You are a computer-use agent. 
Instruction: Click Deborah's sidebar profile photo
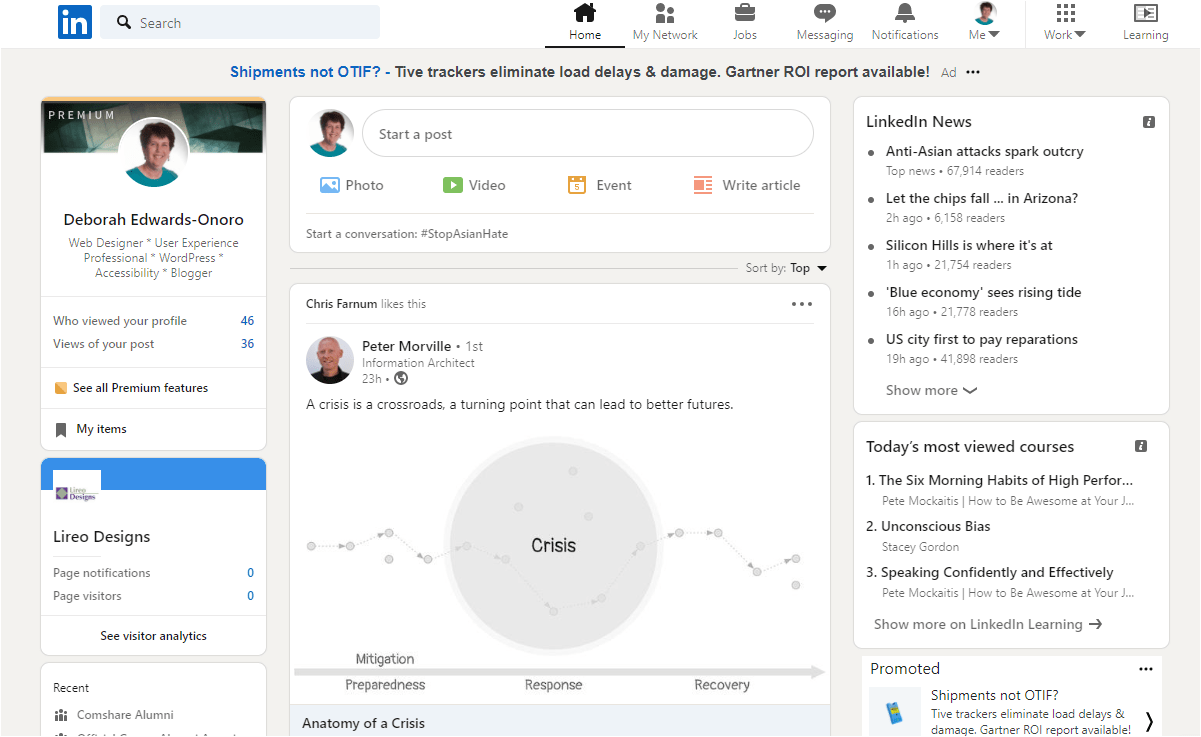point(154,152)
